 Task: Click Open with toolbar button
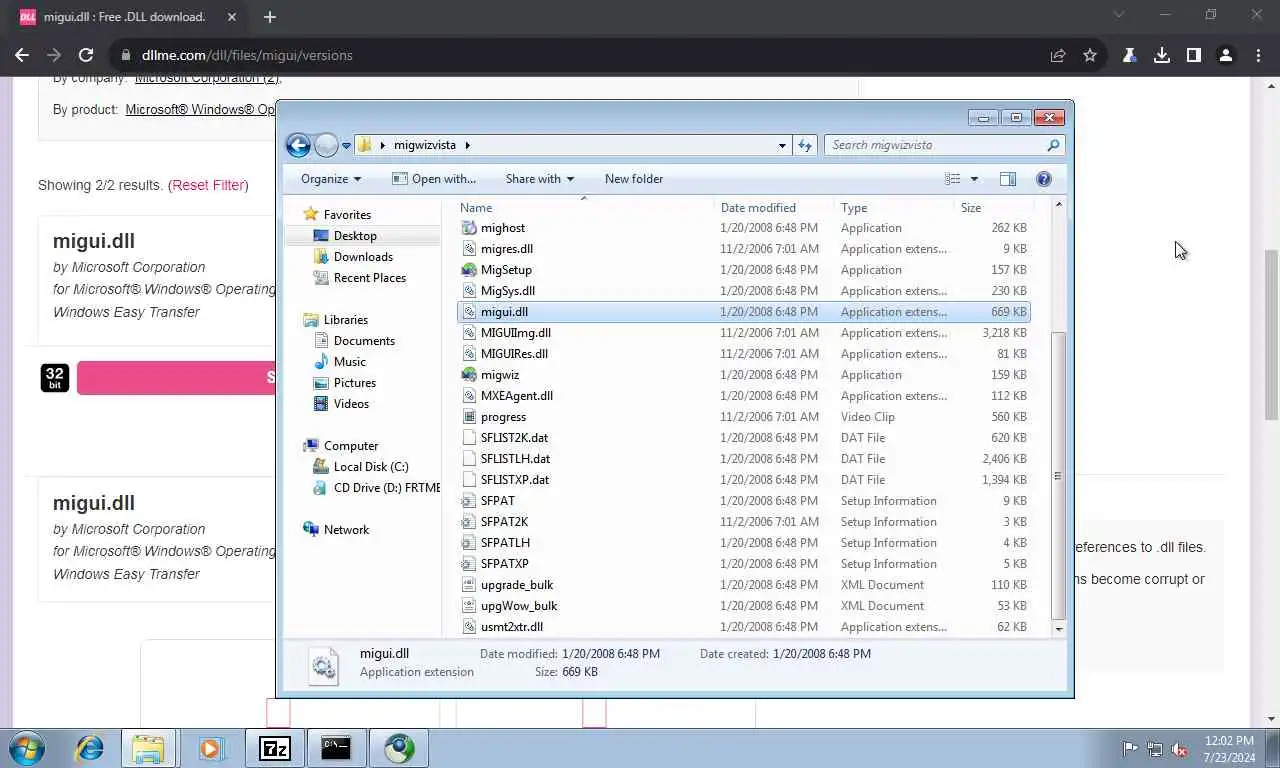click(434, 179)
